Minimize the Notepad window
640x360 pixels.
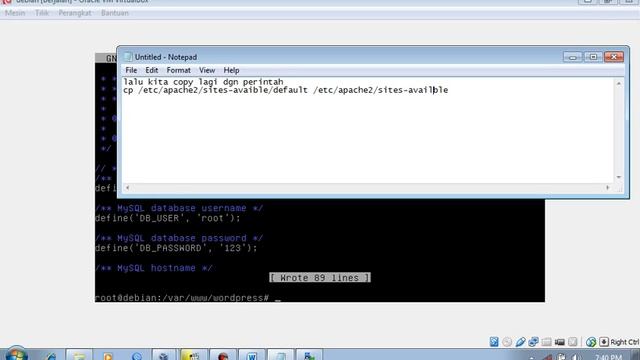tap(573, 57)
